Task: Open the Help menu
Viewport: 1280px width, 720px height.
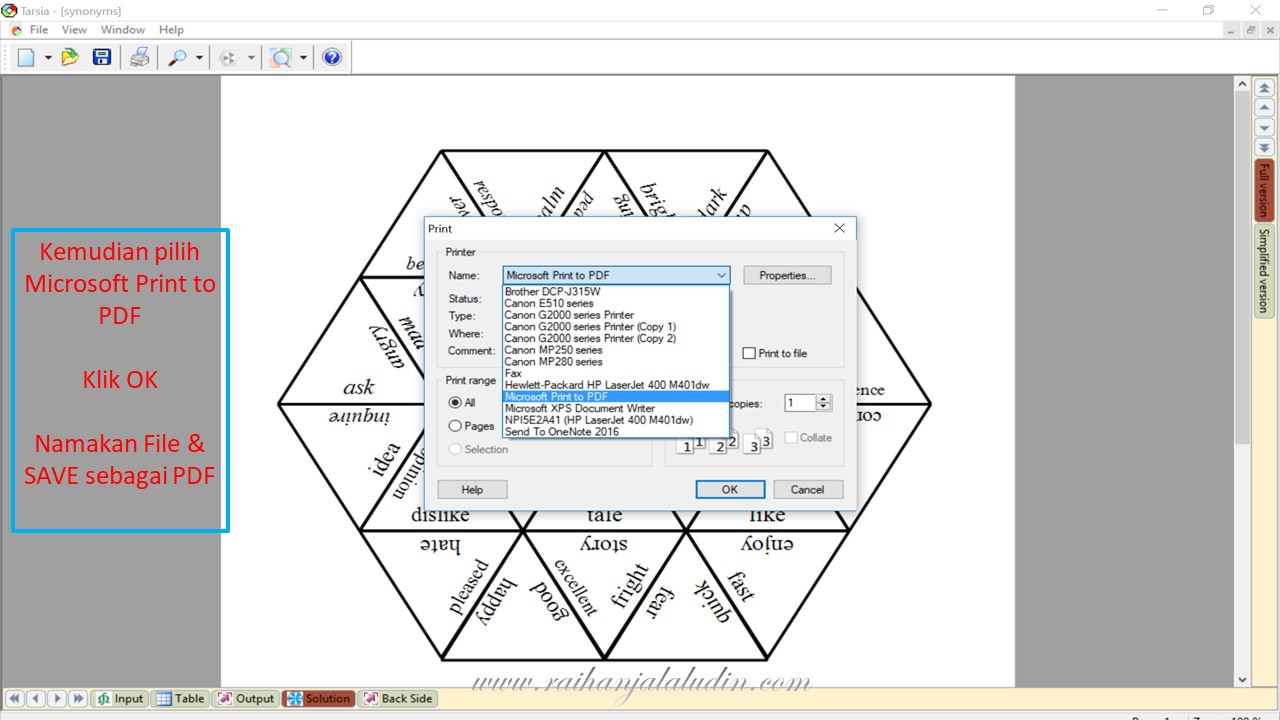Action: [x=171, y=30]
